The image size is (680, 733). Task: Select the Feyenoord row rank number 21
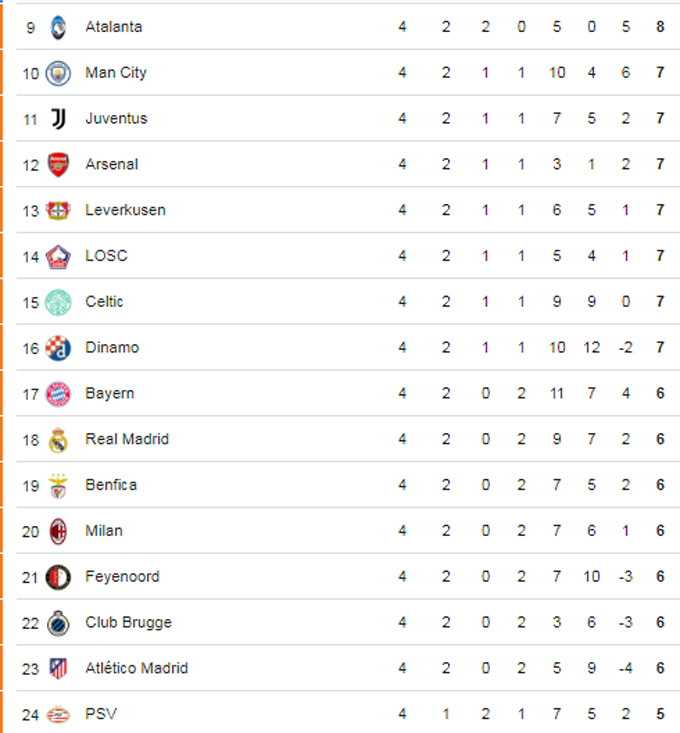tap(30, 577)
